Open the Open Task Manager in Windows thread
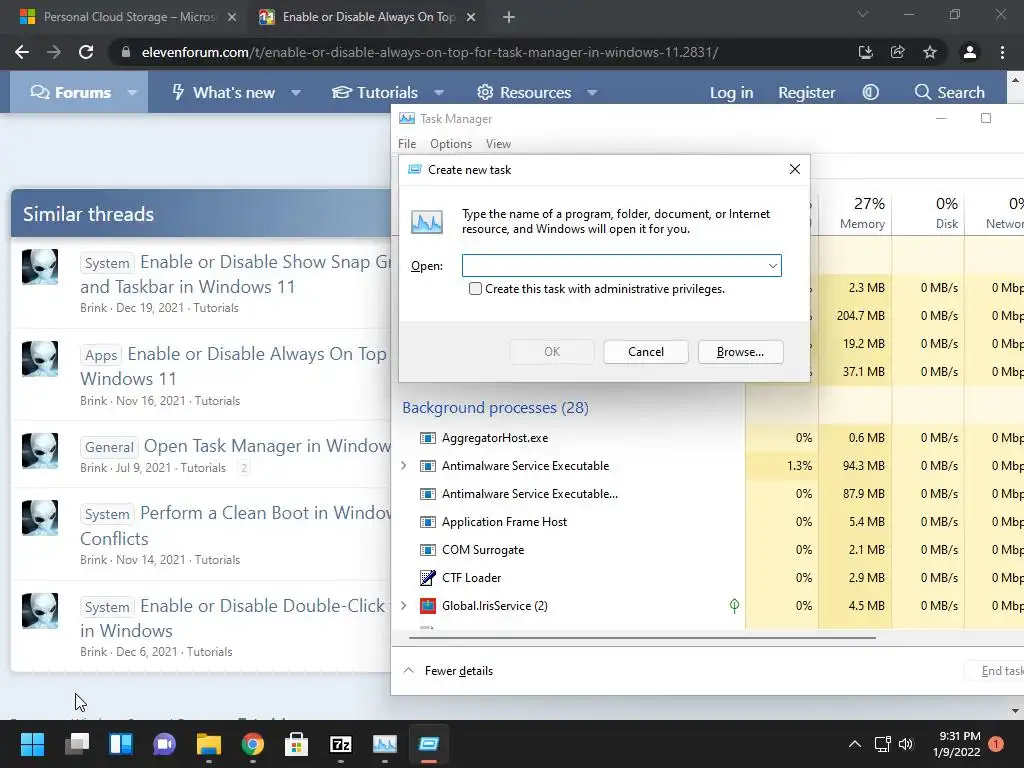 pos(267,446)
